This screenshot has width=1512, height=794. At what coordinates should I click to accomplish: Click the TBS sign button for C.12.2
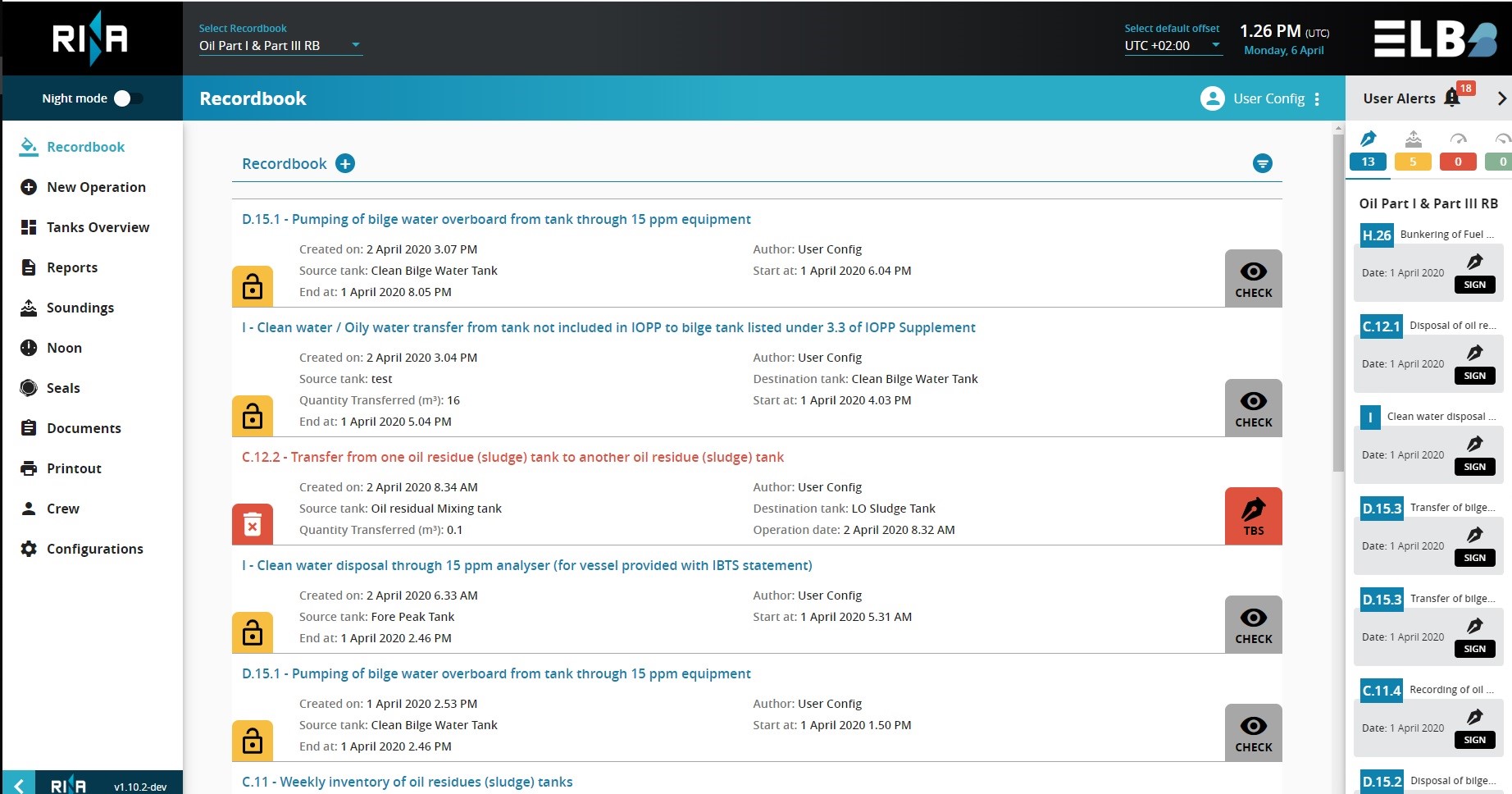(x=1253, y=516)
